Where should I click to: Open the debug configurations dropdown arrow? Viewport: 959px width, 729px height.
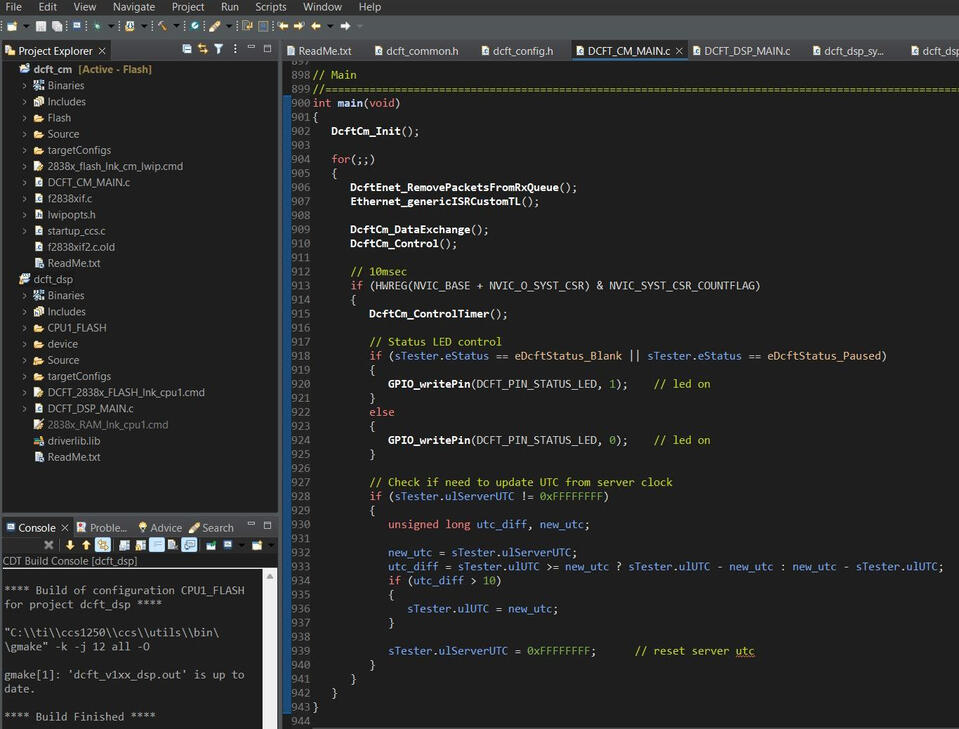point(111,26)
